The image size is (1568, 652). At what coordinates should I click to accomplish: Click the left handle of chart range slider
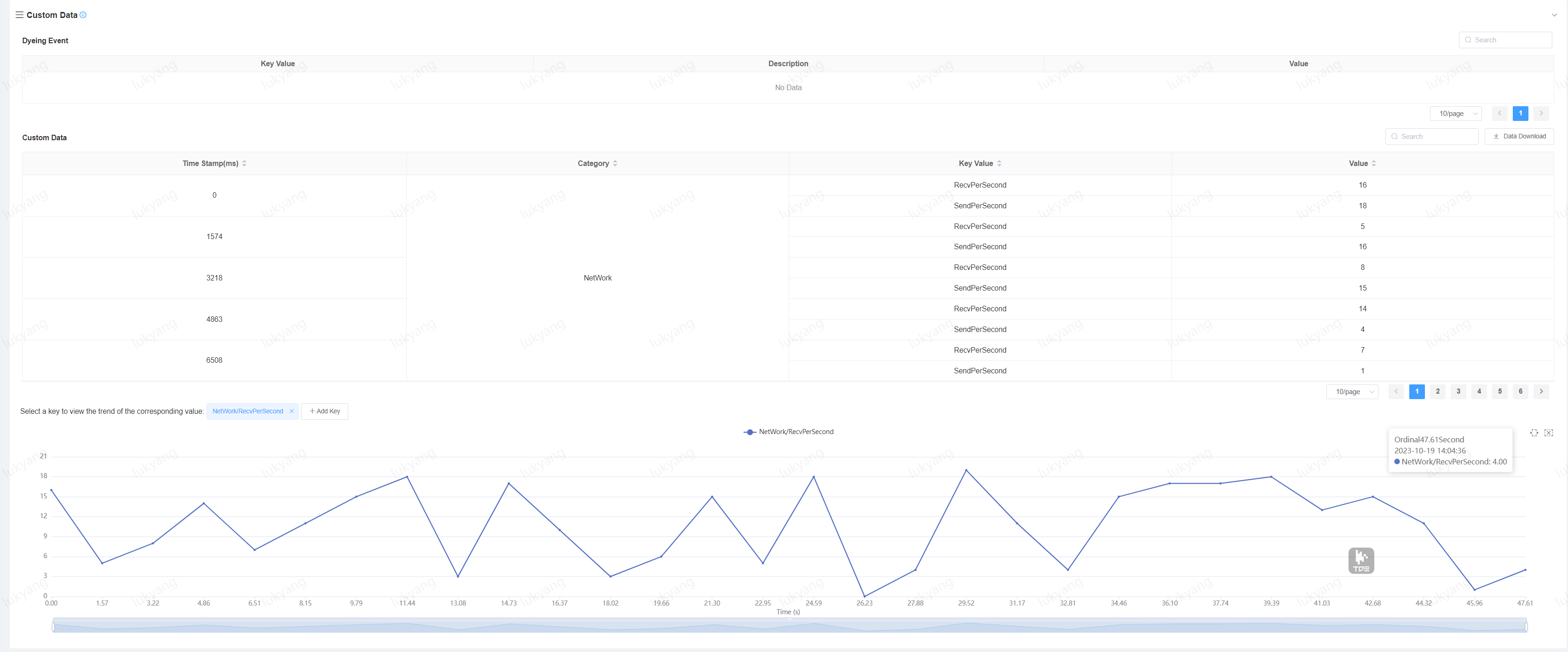pos(53,626)
